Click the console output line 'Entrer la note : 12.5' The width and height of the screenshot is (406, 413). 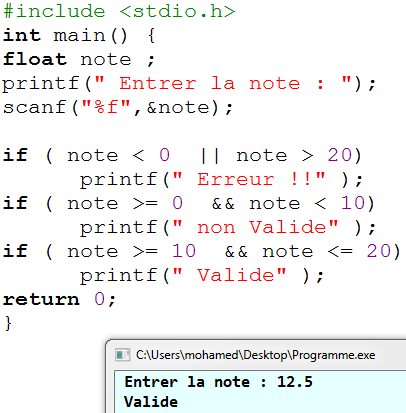click(218, 382)
